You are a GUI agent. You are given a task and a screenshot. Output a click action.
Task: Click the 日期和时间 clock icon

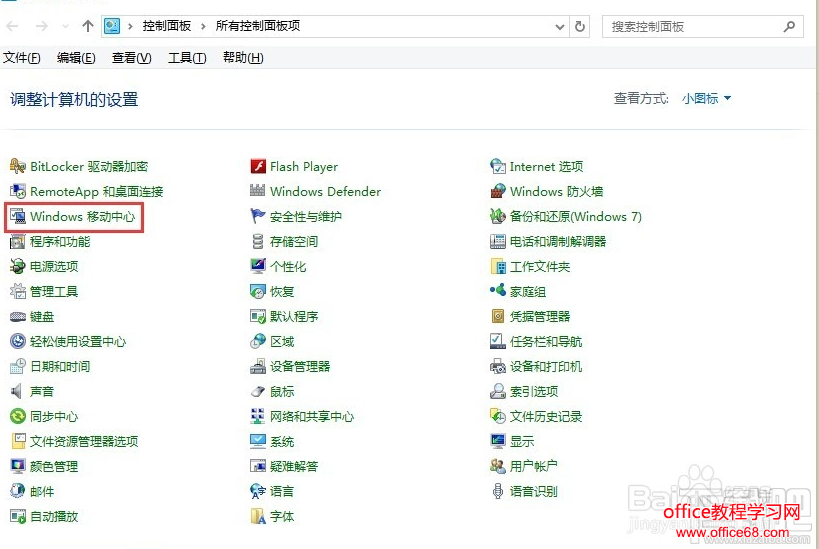(x=17, y=366)
